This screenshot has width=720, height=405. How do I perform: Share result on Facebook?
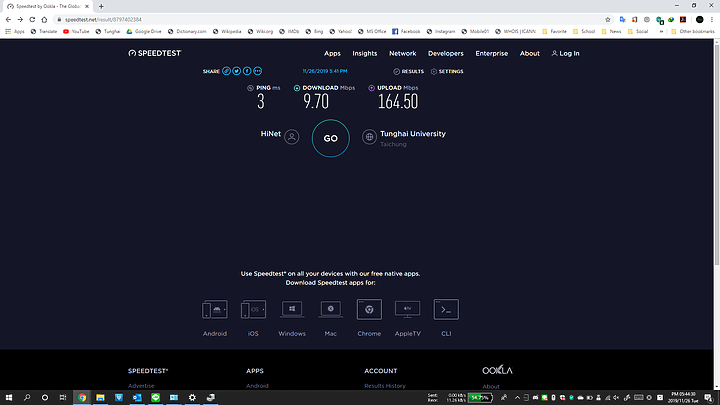[x=247, y=71]
